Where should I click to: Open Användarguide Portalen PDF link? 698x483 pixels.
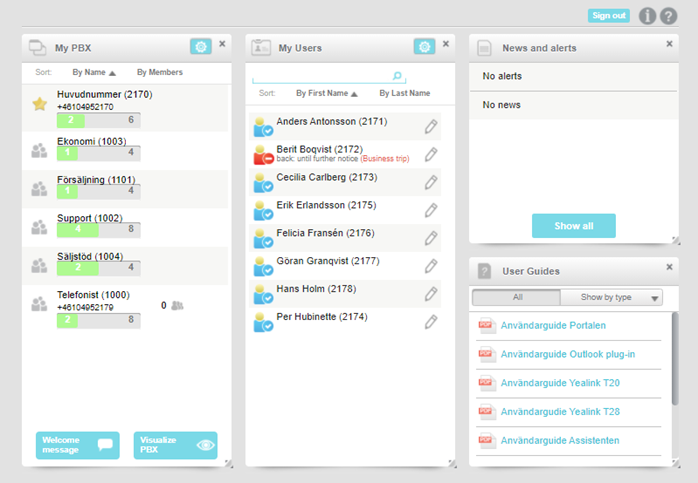click(x=553, y=325)
